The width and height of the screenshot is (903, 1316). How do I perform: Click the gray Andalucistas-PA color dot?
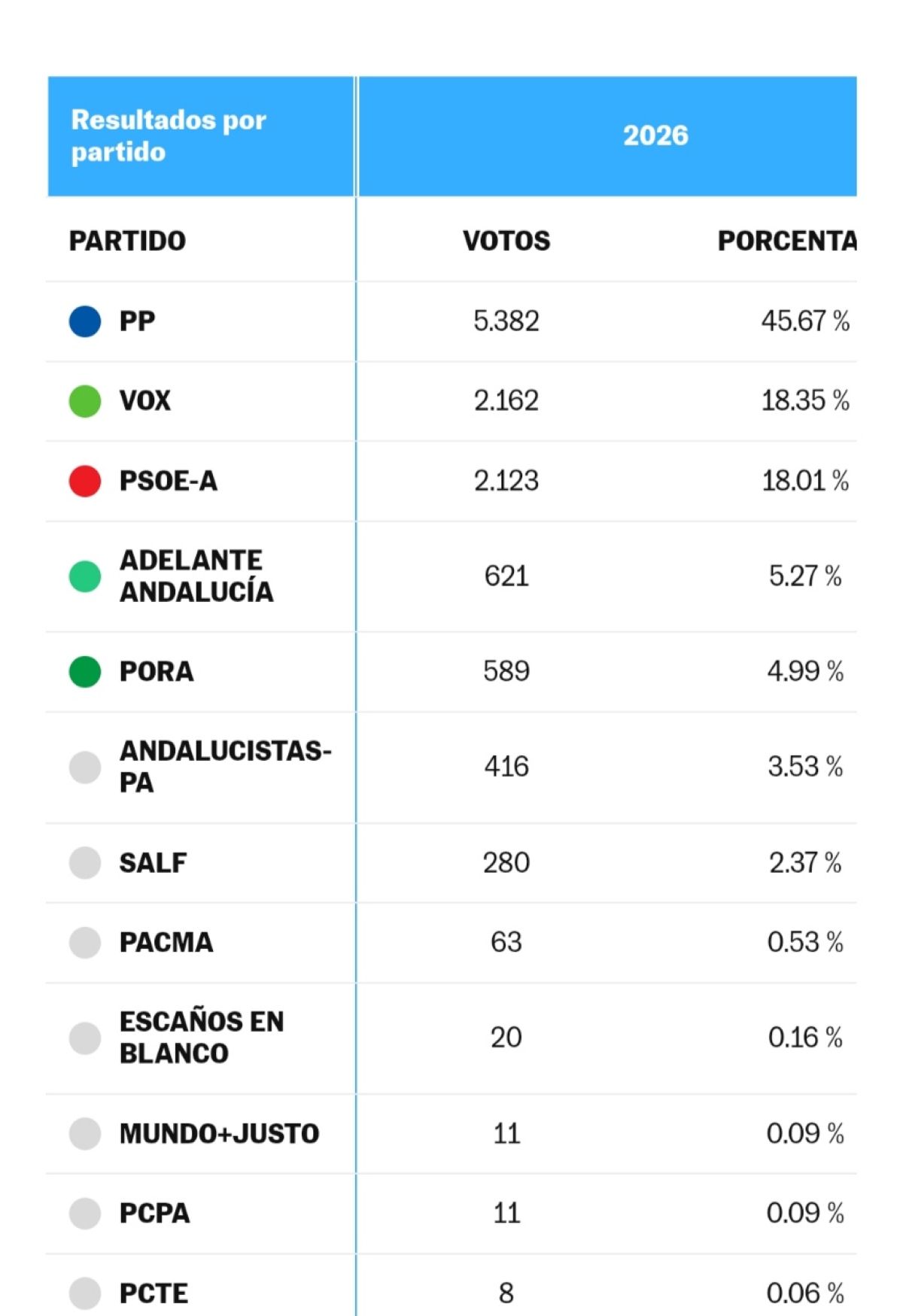click(85, 767)
